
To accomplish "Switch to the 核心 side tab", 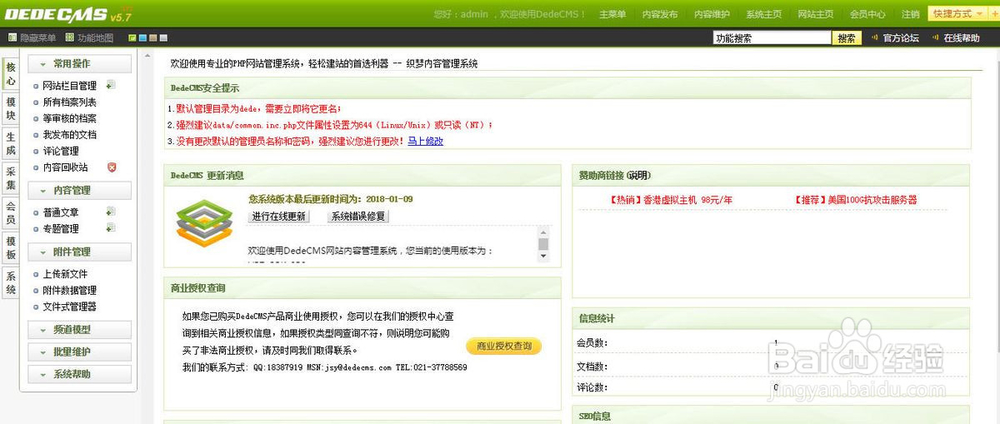I will (11, 73).
